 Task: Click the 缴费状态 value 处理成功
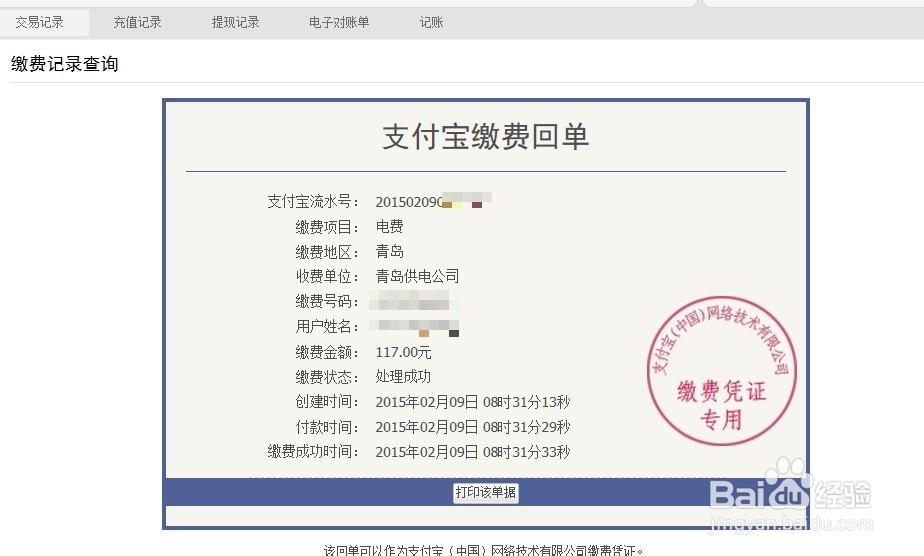coord(403,376)
